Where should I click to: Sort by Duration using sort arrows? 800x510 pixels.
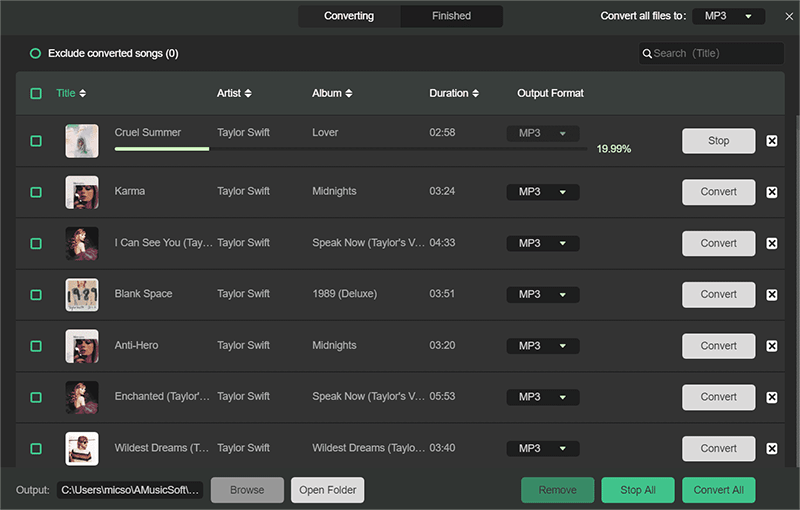click(476, 93)
